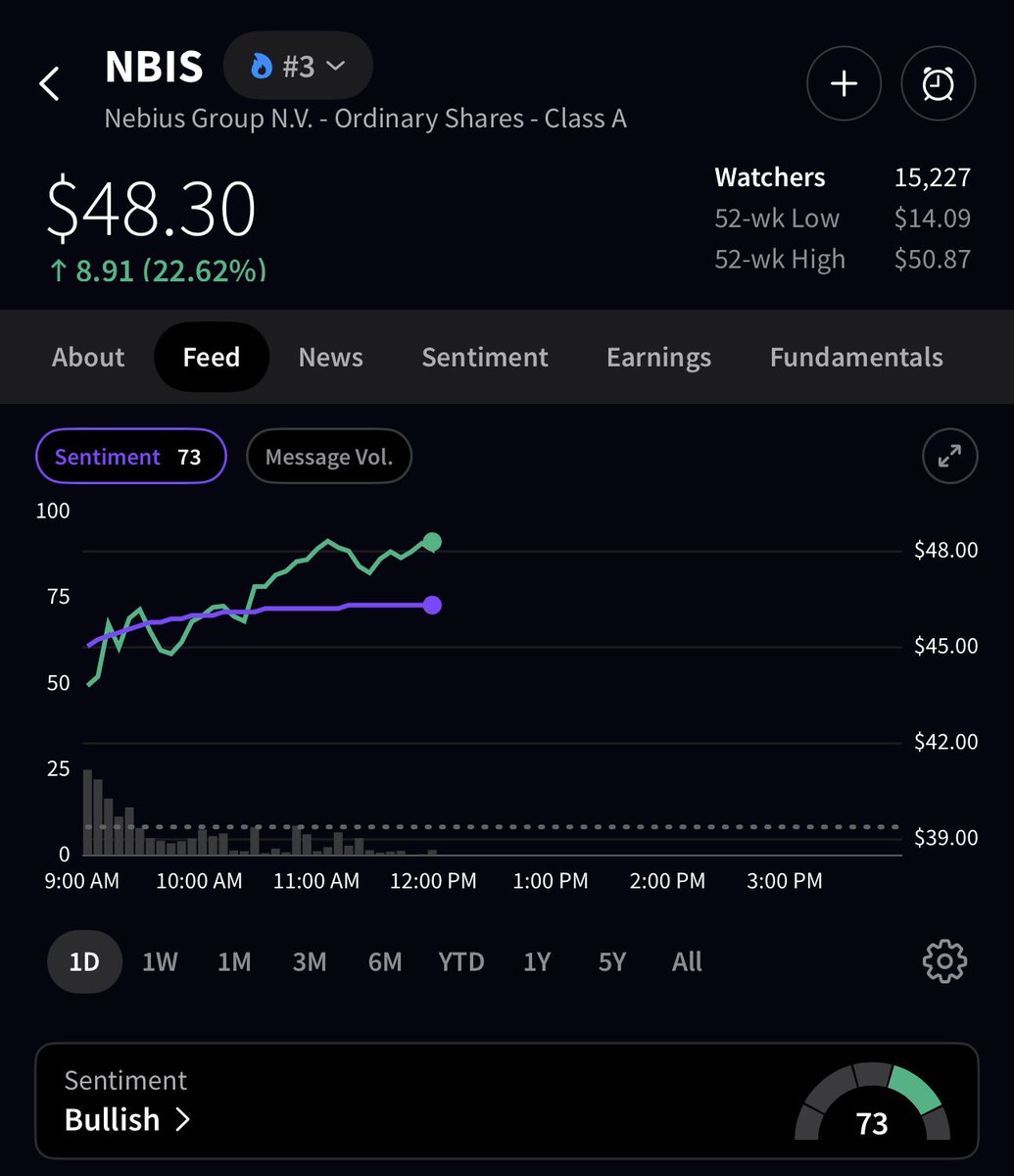The width and height of the screenshot is (1014, 1176).
Task: Select the 5Y time range
Action: pos(612,961)
